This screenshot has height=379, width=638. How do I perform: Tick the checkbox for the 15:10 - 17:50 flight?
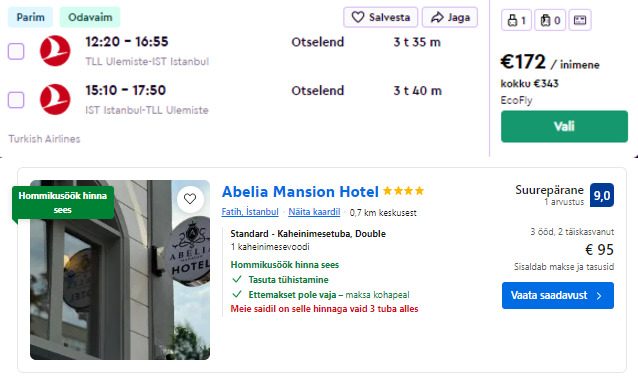coord(16,100)
